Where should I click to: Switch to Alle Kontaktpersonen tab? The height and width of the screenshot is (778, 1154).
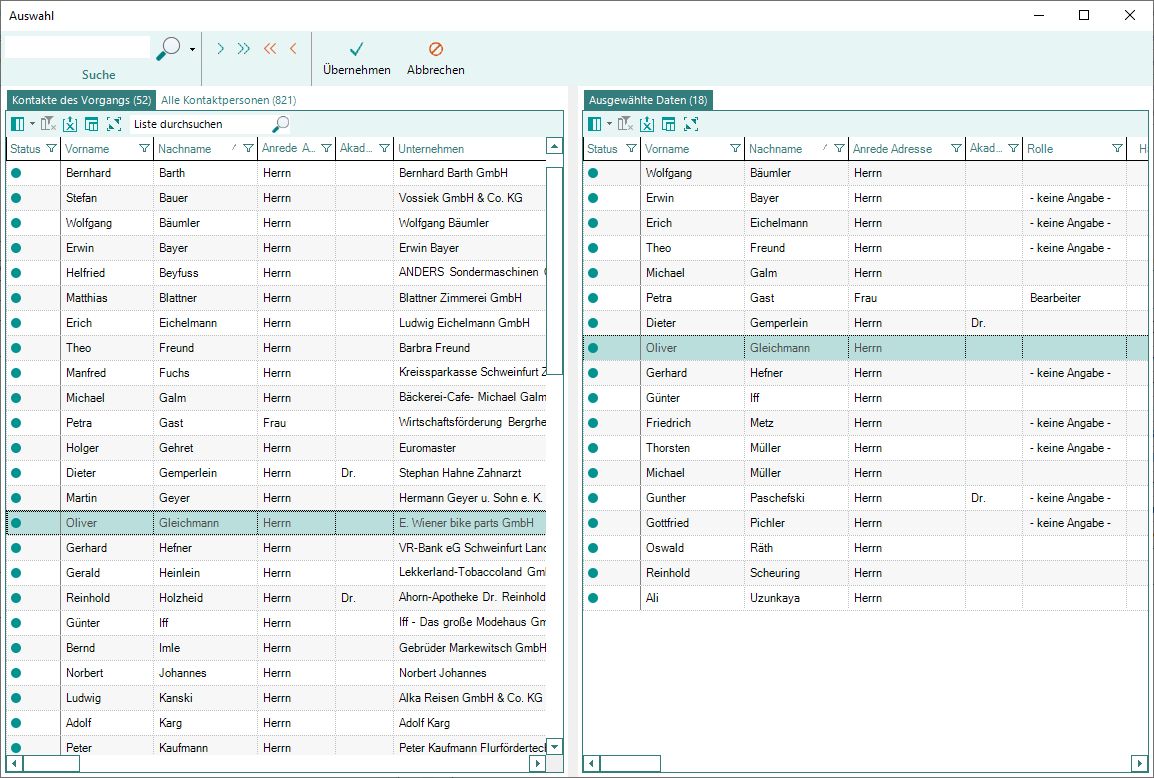(228, 100)
